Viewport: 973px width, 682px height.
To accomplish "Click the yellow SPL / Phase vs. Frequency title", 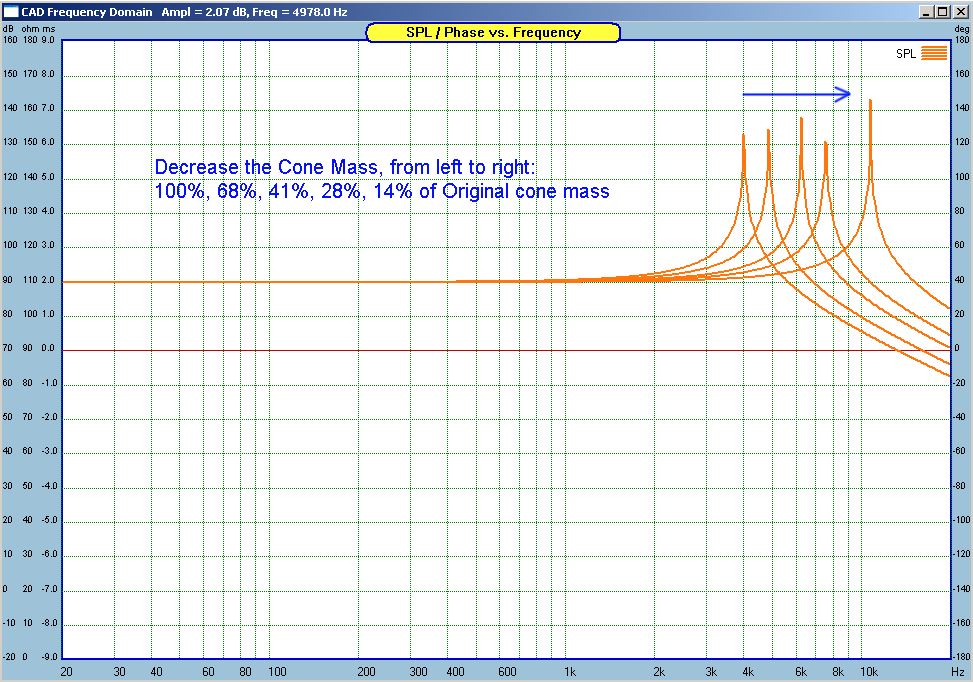I will [493, 32].
